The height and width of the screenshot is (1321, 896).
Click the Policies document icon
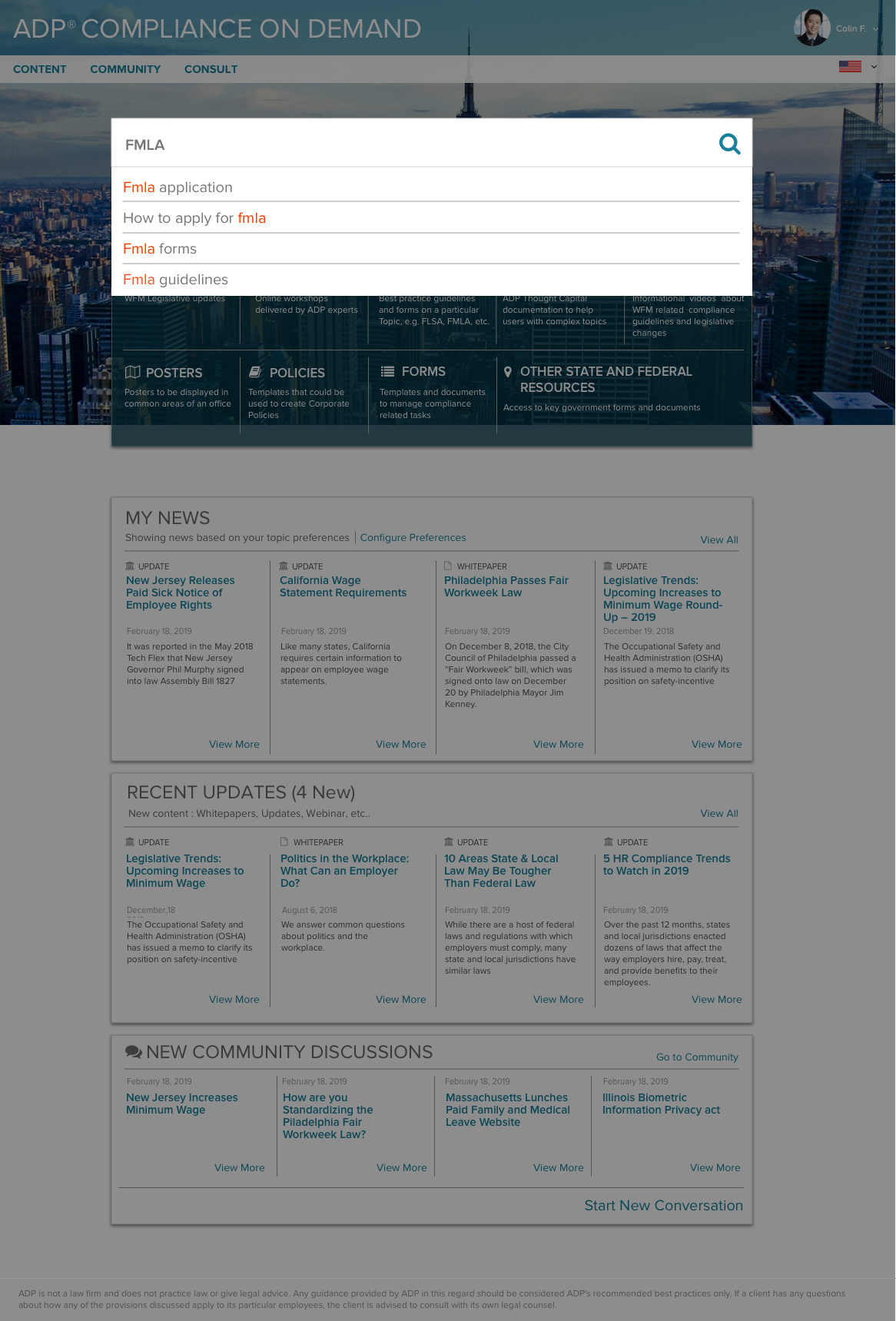255,372
